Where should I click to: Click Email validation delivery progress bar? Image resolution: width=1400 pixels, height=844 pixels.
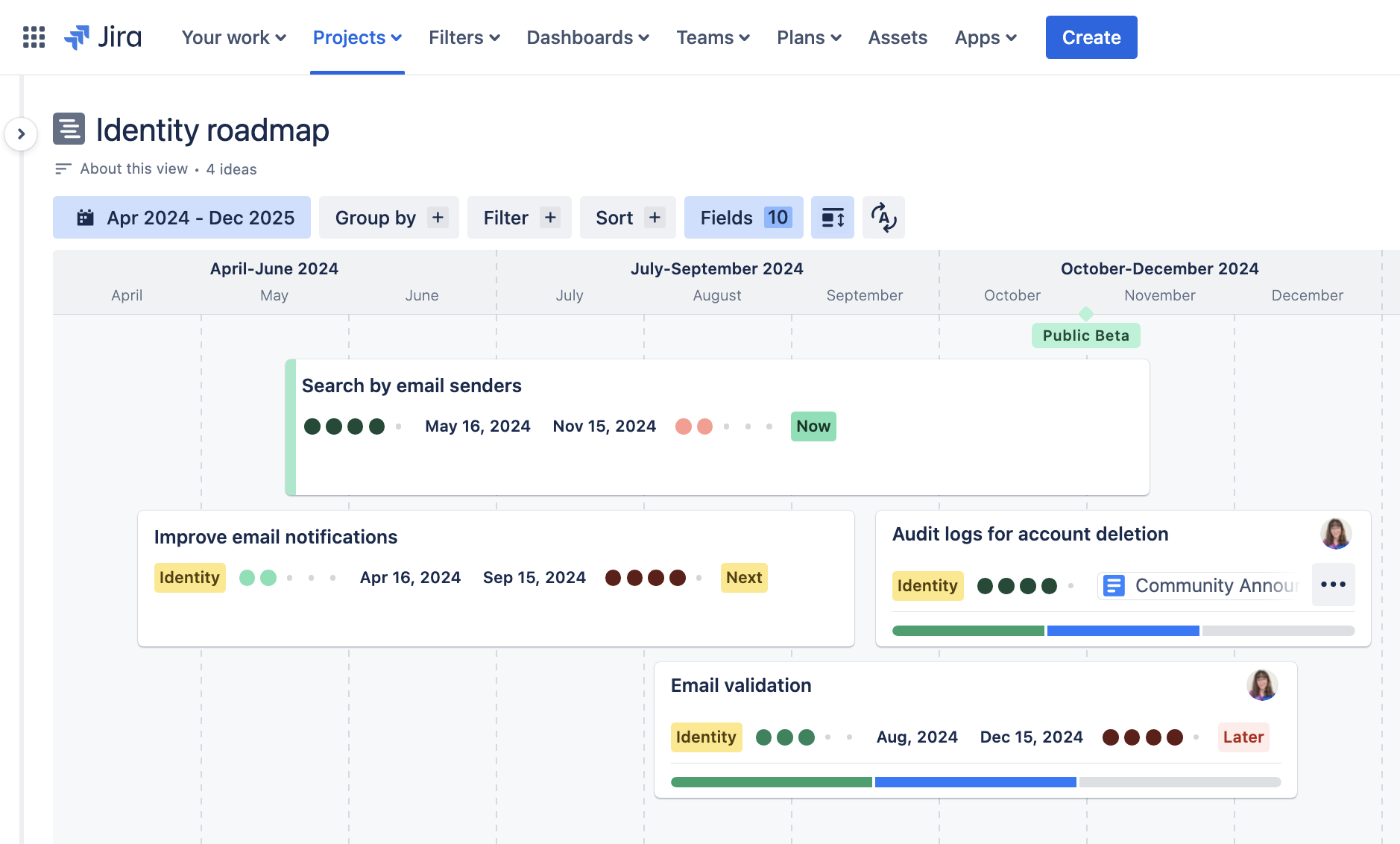(x=976, y=782)
